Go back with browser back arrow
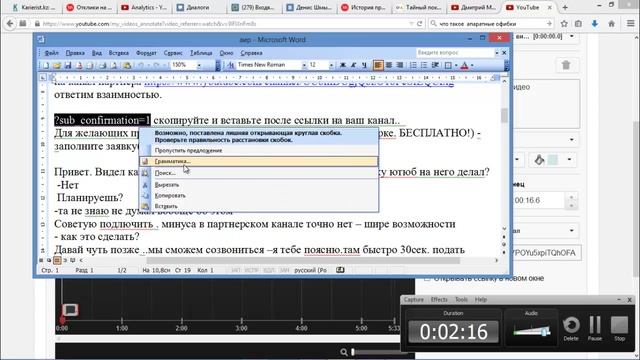 coord(10,24)
